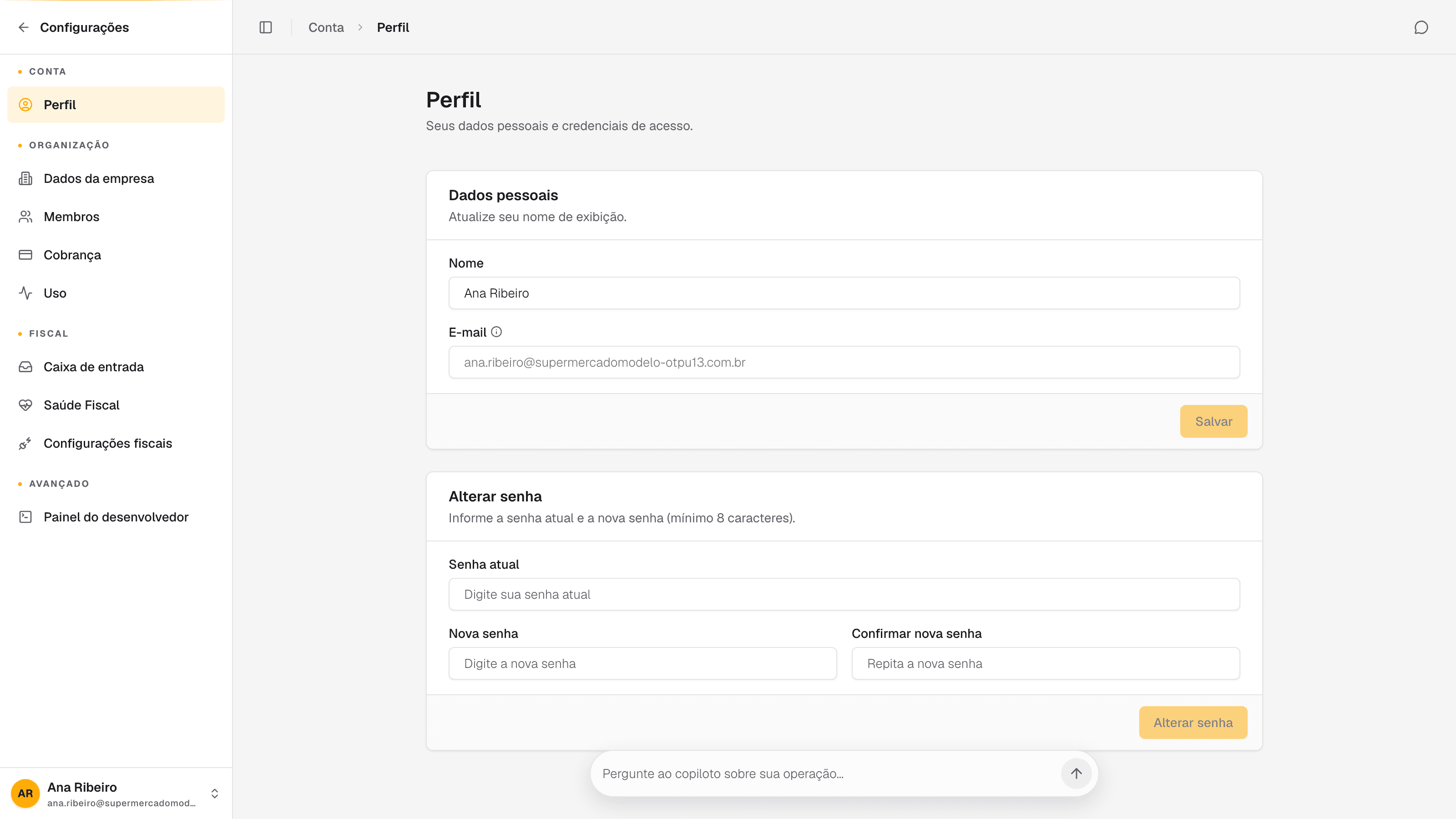Click the AVANÇADO section label

pyautogui.click(x=59, y=484)
